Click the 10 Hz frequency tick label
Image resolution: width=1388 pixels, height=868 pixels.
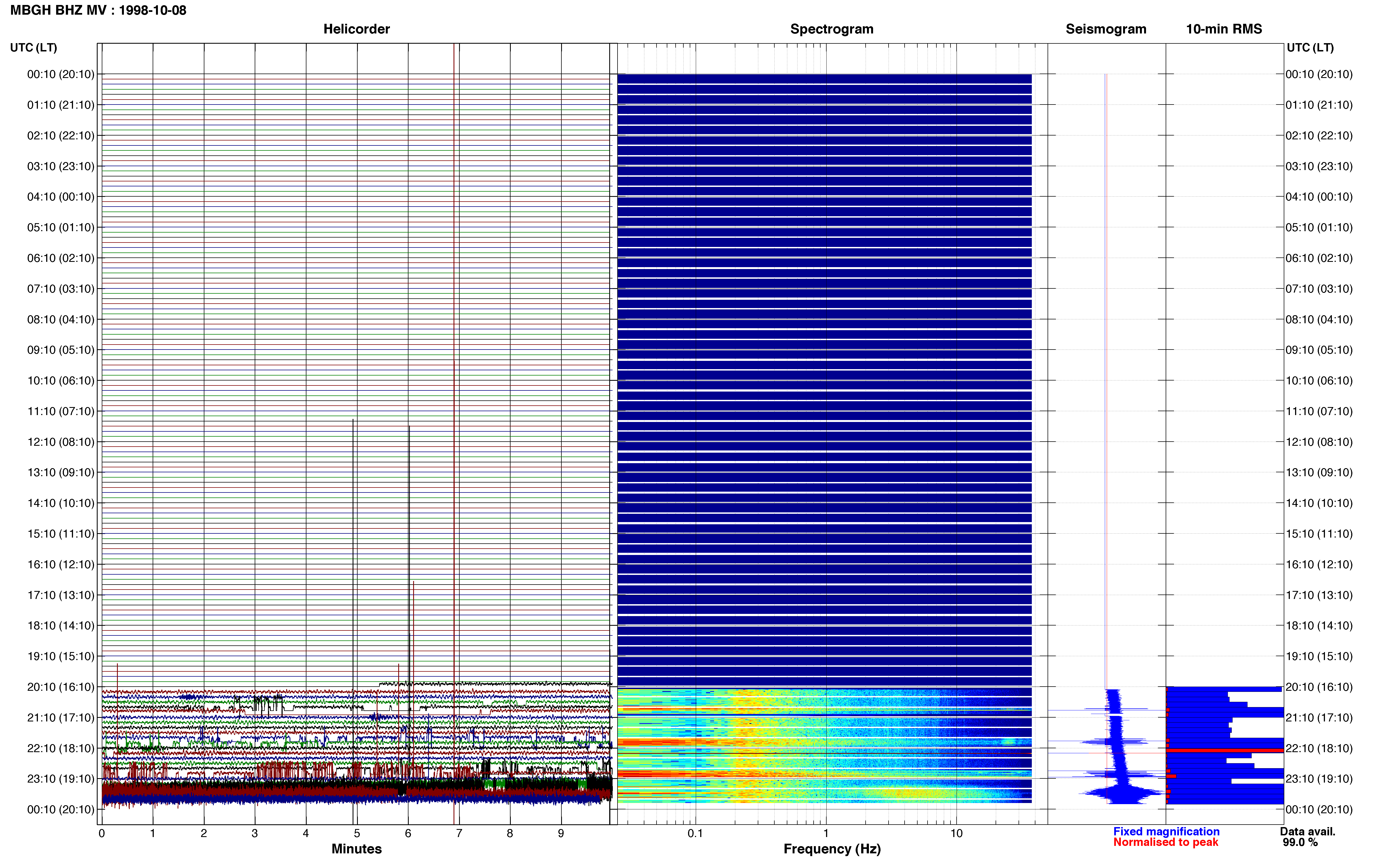[x=956, y=833]
